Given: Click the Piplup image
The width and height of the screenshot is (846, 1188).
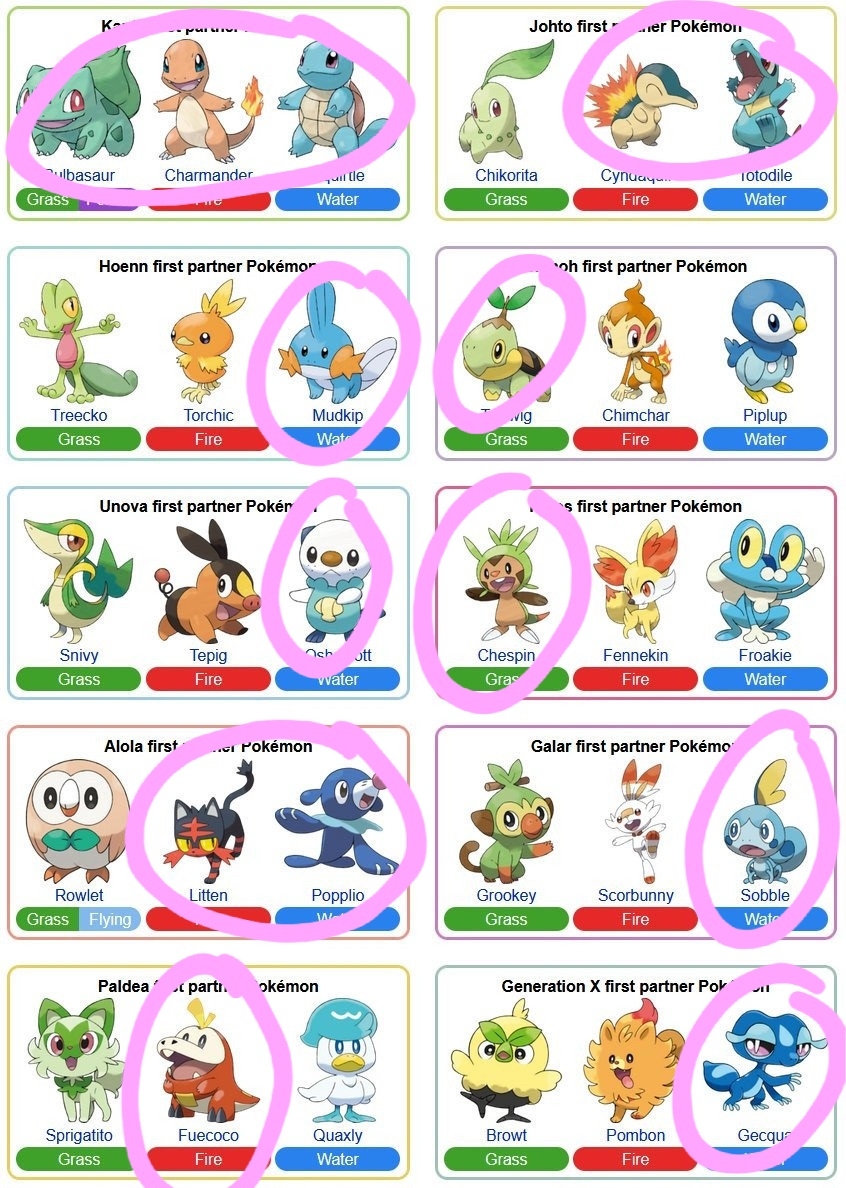Looking at the screenshot, I should click(765, 342).
